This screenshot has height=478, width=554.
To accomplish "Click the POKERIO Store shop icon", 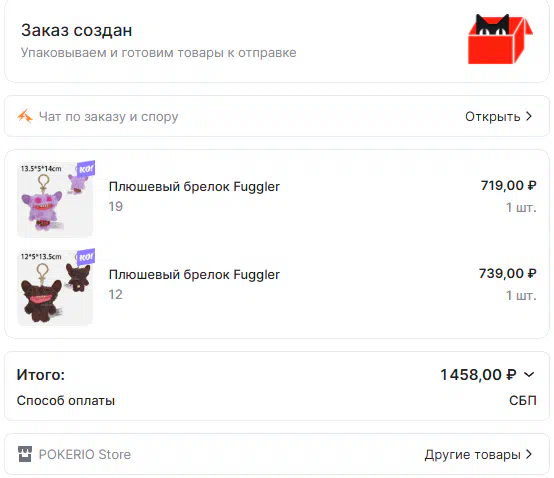I will [x=25, y=454].
